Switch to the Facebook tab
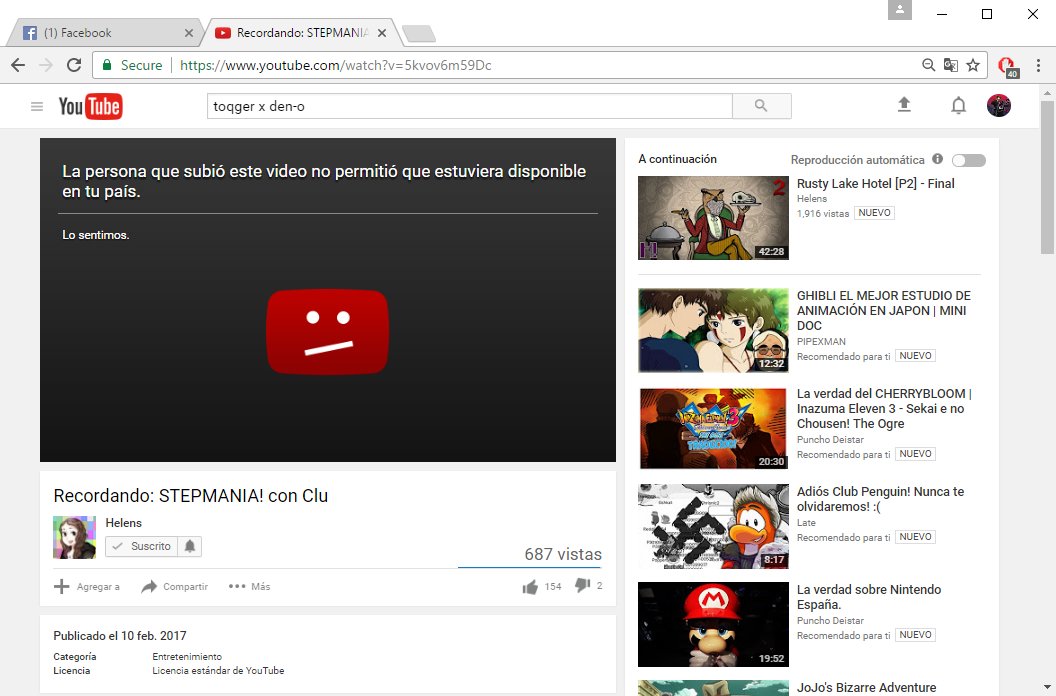 [x=104, y=32]
